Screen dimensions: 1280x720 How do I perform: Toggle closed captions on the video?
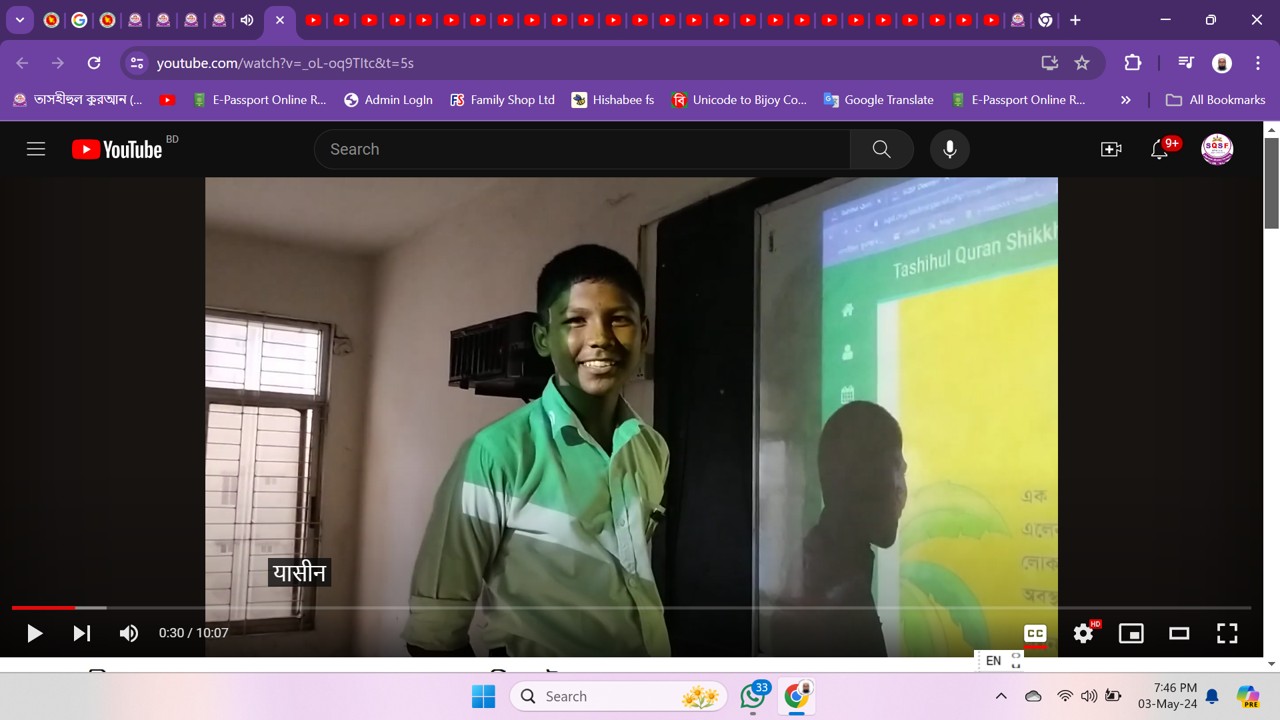click(1035, 633)
